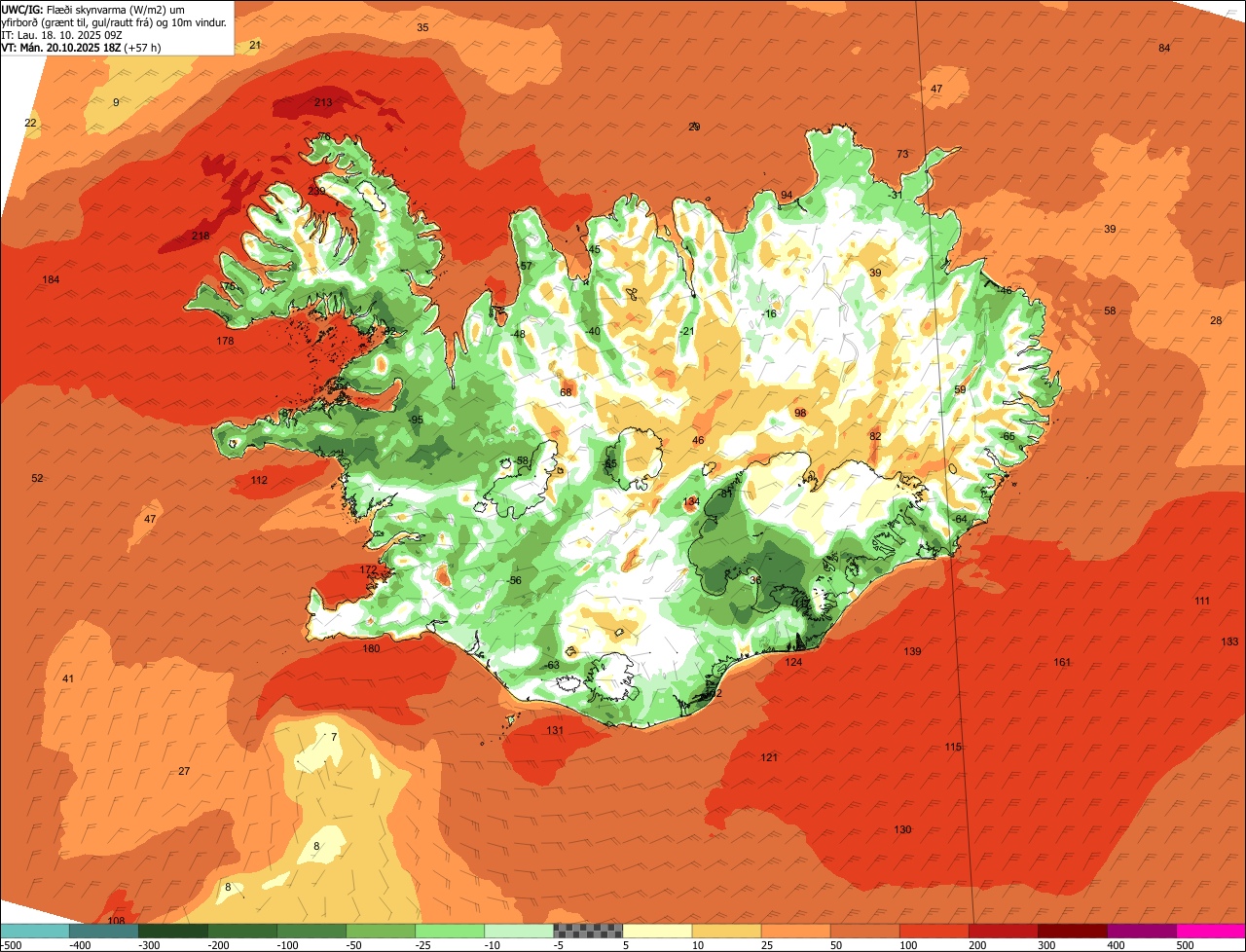
Task: Click the flux value 41 in southwest sea
Action: [x=68, y=678]
